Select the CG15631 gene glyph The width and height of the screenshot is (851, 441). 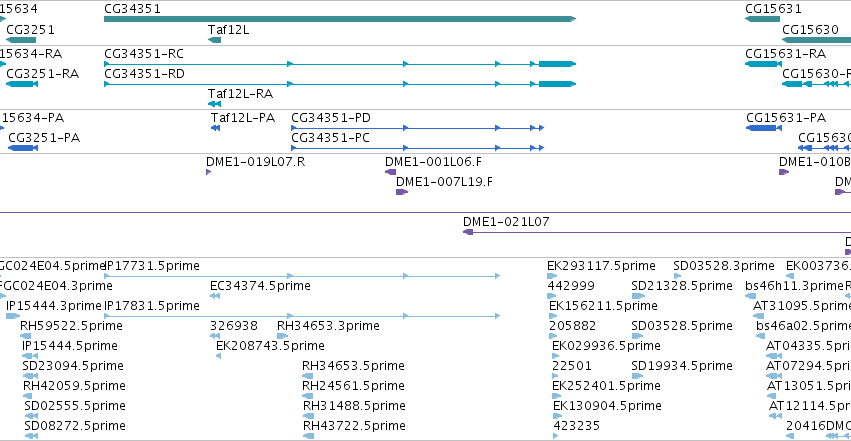(x=763, y=19)
